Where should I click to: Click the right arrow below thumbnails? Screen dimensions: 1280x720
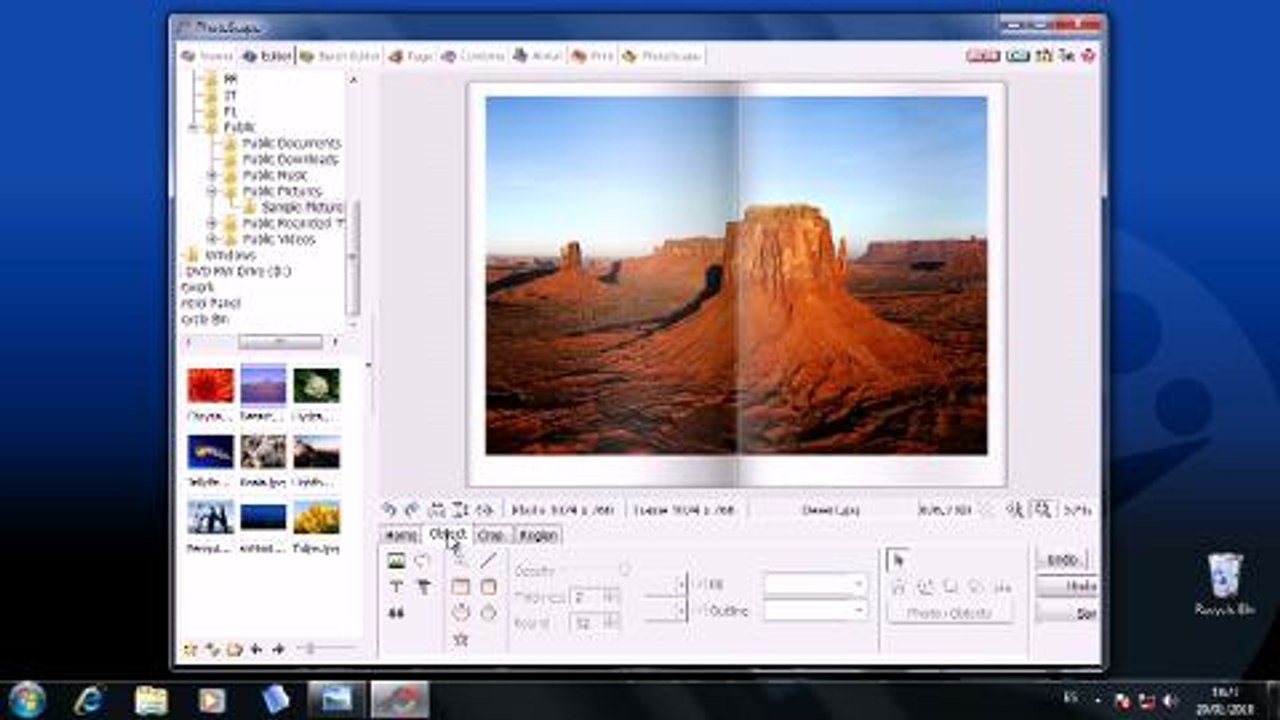[278, 649]
